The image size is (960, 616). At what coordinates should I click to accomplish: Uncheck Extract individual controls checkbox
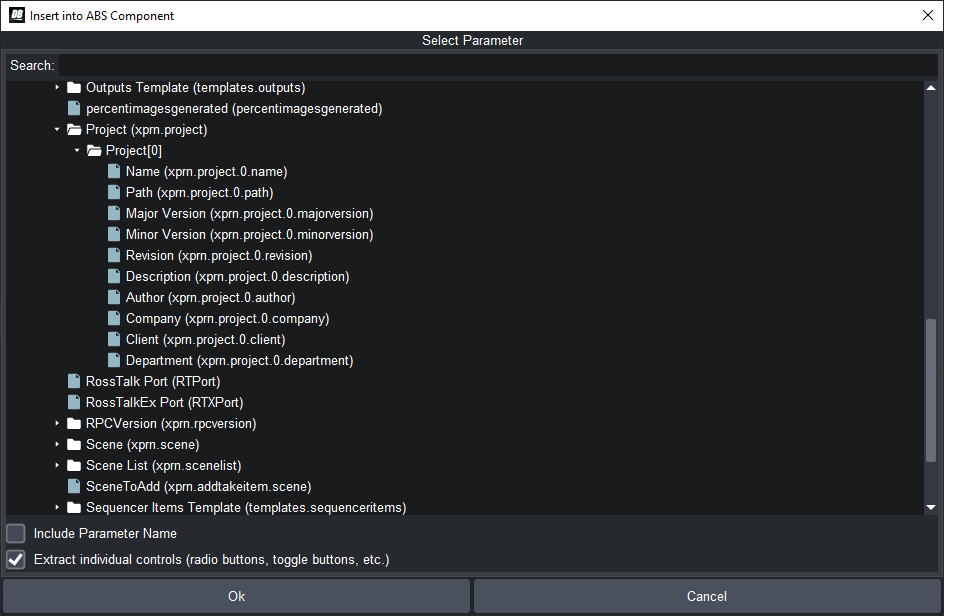[16, 559]
